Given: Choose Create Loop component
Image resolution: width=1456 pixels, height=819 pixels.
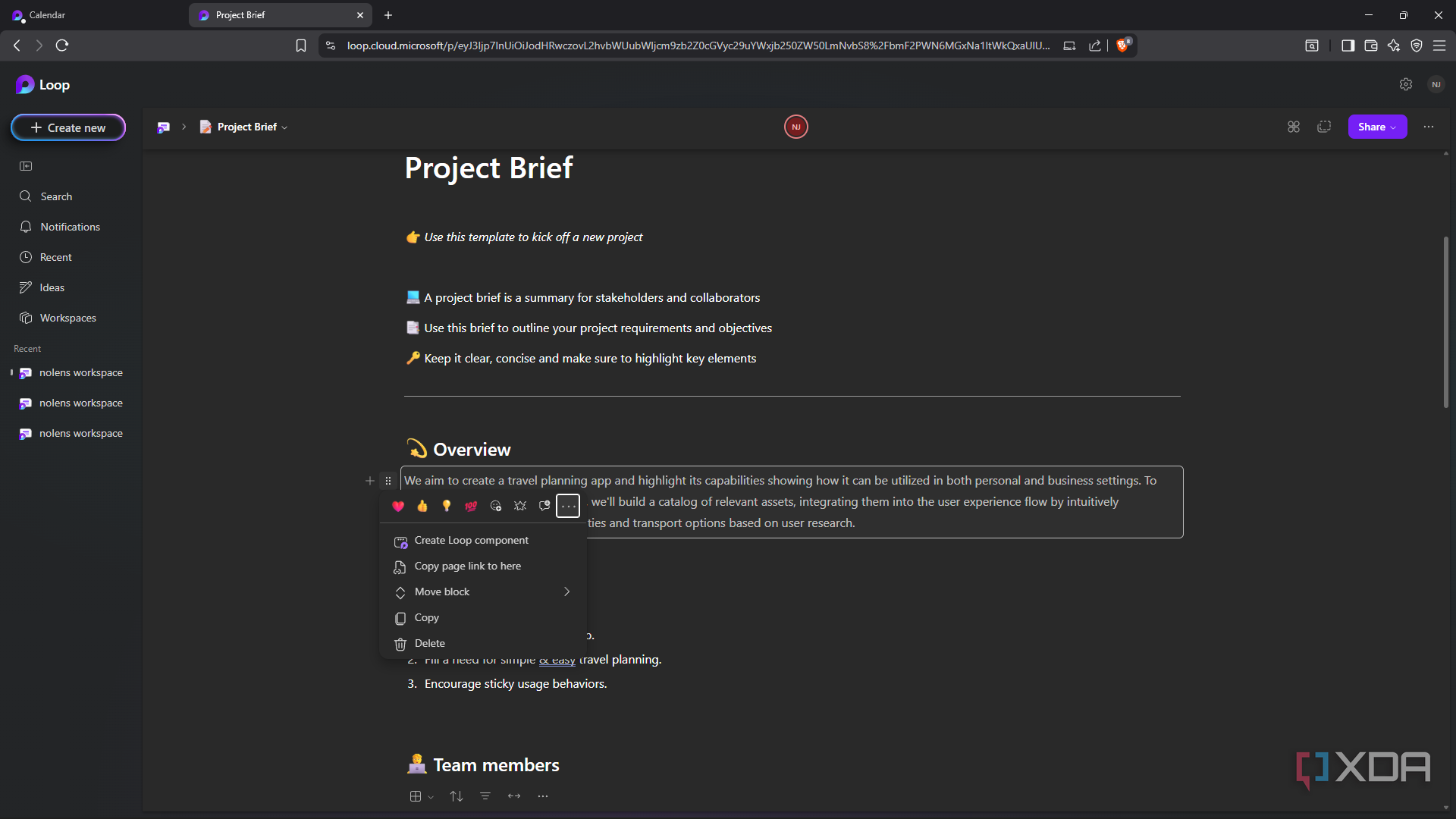Looking at the screenshot, I should coord(483,540).
